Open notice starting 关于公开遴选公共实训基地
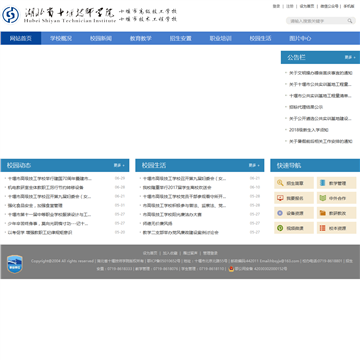Screen dimensions: 360x360 point(320,118)
